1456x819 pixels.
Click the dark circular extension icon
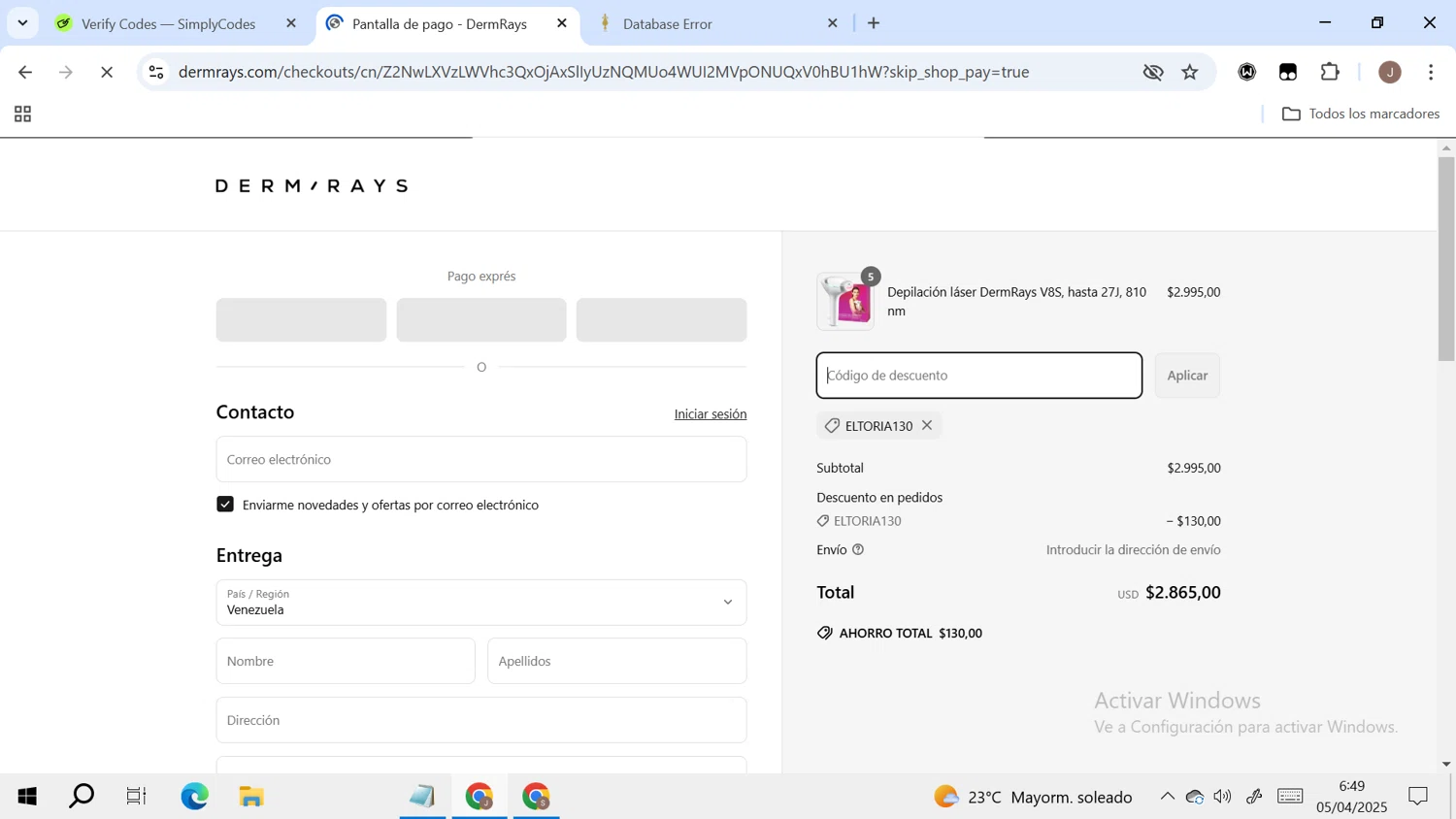coord(1247,72)
